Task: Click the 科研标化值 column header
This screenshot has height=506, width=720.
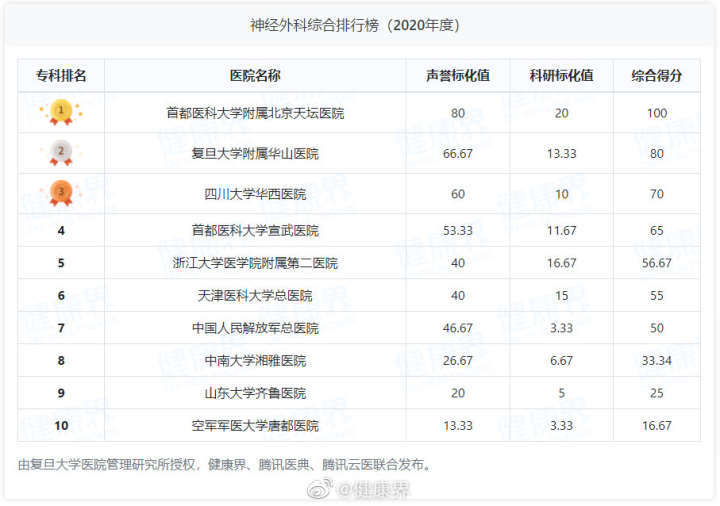Action: 561,75
